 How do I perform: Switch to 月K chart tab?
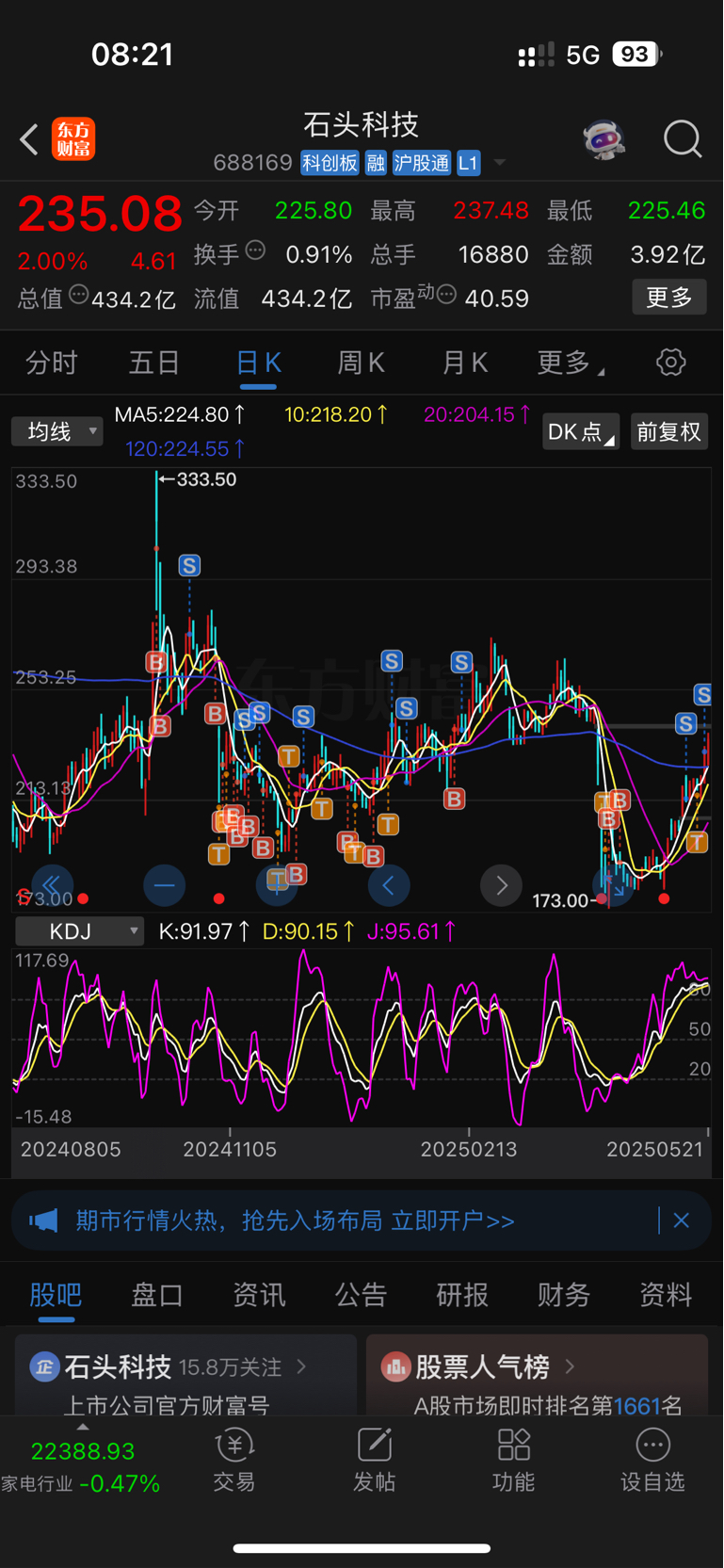[465, 363]
